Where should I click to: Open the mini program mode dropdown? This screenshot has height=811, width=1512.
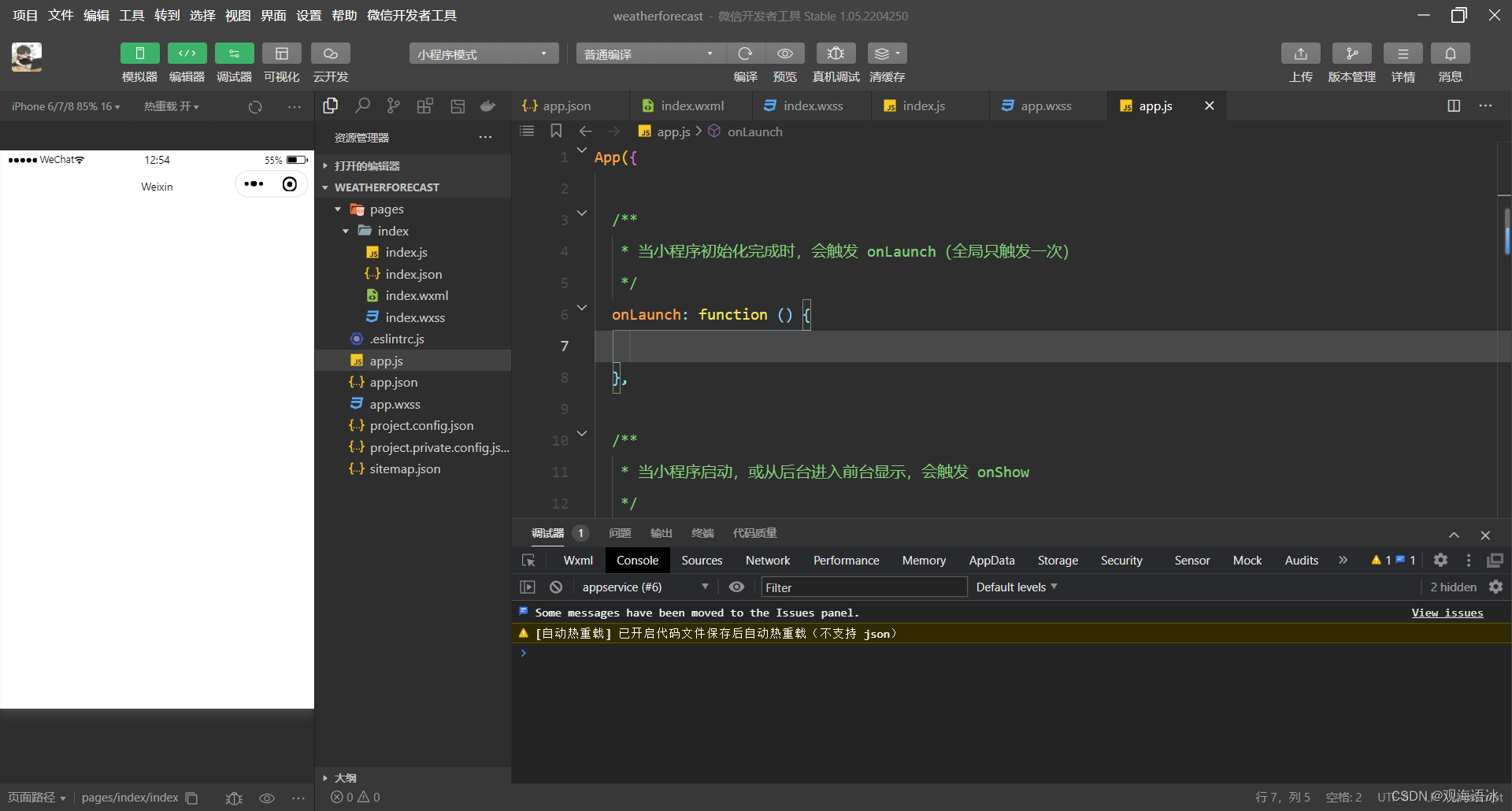484,54
